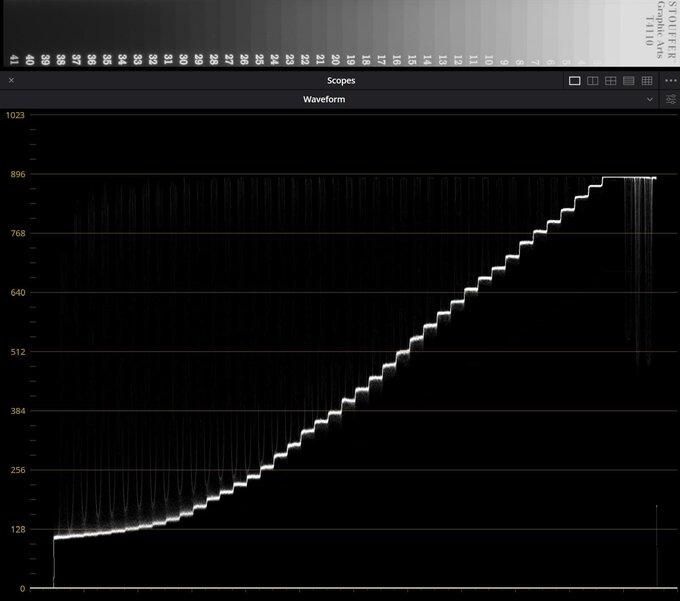Open the Waveform scope type selector
The width and height of the screenshot is (680, 601).
pos(324,99)
